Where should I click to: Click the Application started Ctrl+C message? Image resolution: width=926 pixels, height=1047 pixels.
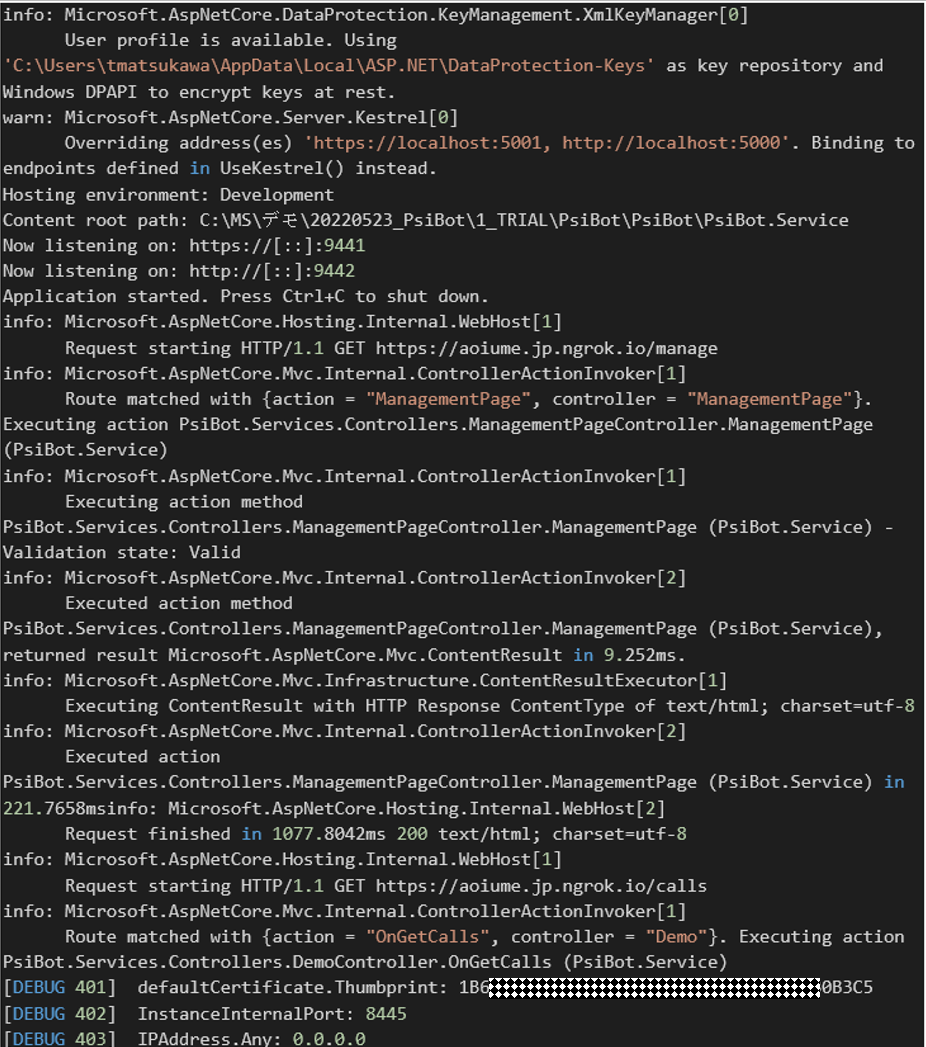245,296
